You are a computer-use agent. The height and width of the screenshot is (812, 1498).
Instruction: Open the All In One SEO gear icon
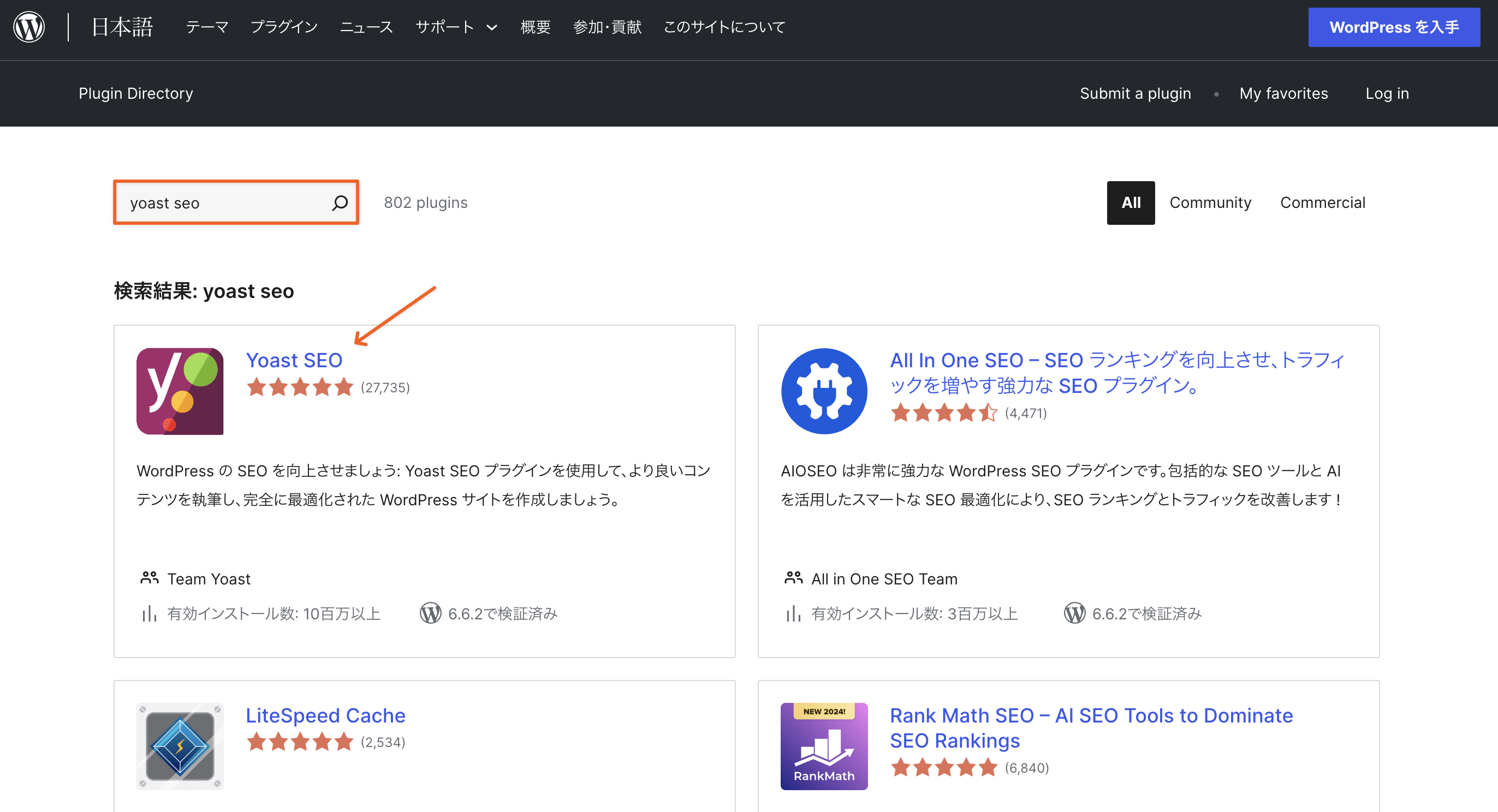tap(824, 391)
